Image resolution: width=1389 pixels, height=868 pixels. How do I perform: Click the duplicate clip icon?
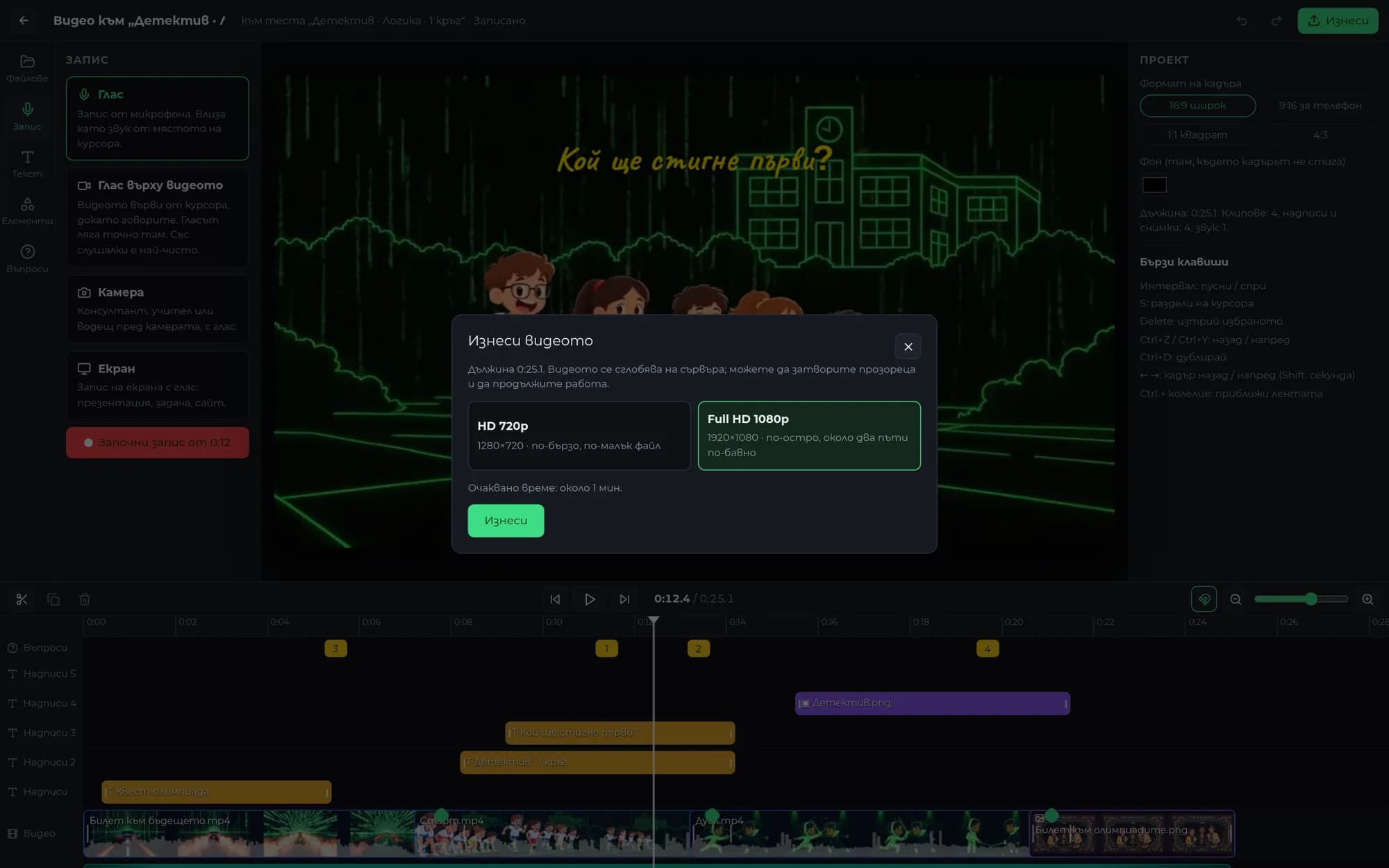point(53,599)
